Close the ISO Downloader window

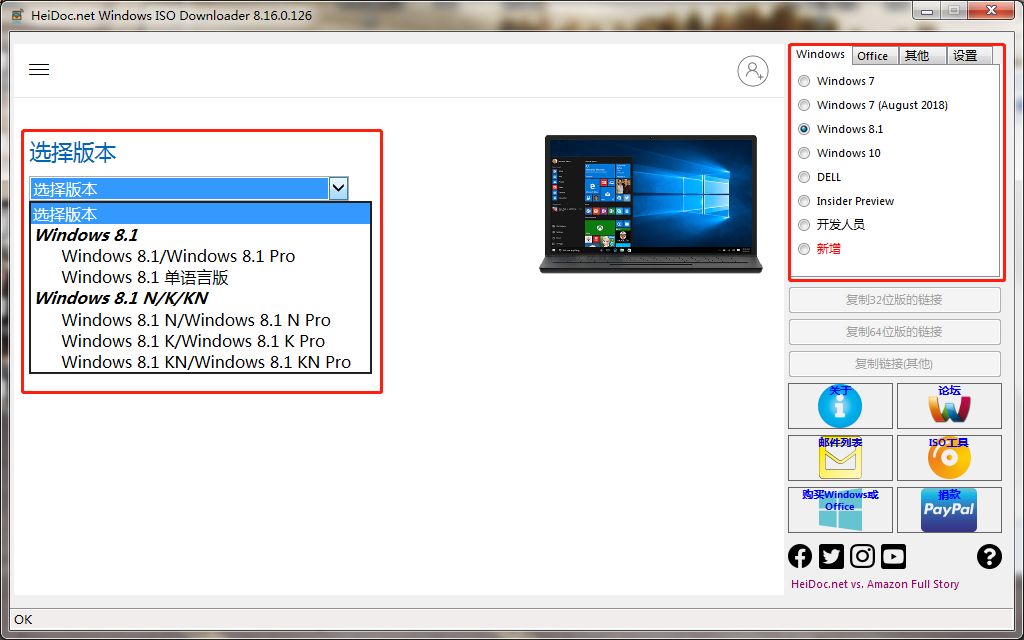(x=991, y=10)
